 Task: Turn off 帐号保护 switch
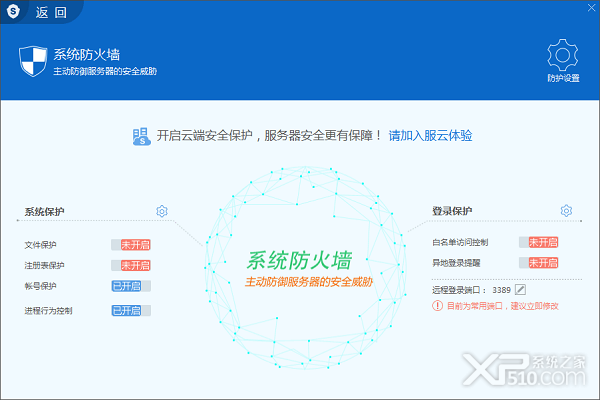(131, 286)
